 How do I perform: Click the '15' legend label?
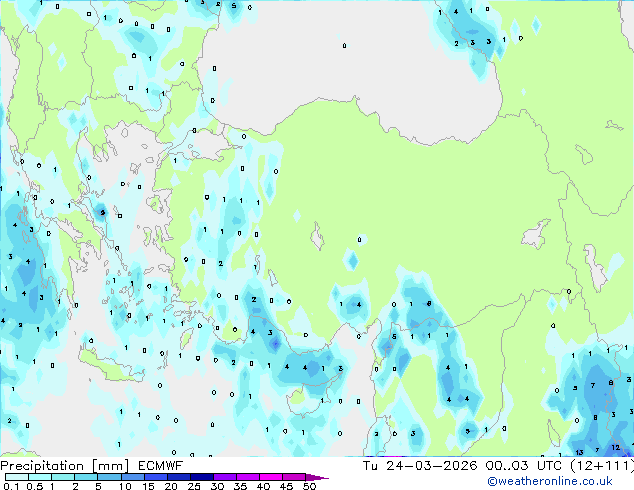(x=148, y=486)
